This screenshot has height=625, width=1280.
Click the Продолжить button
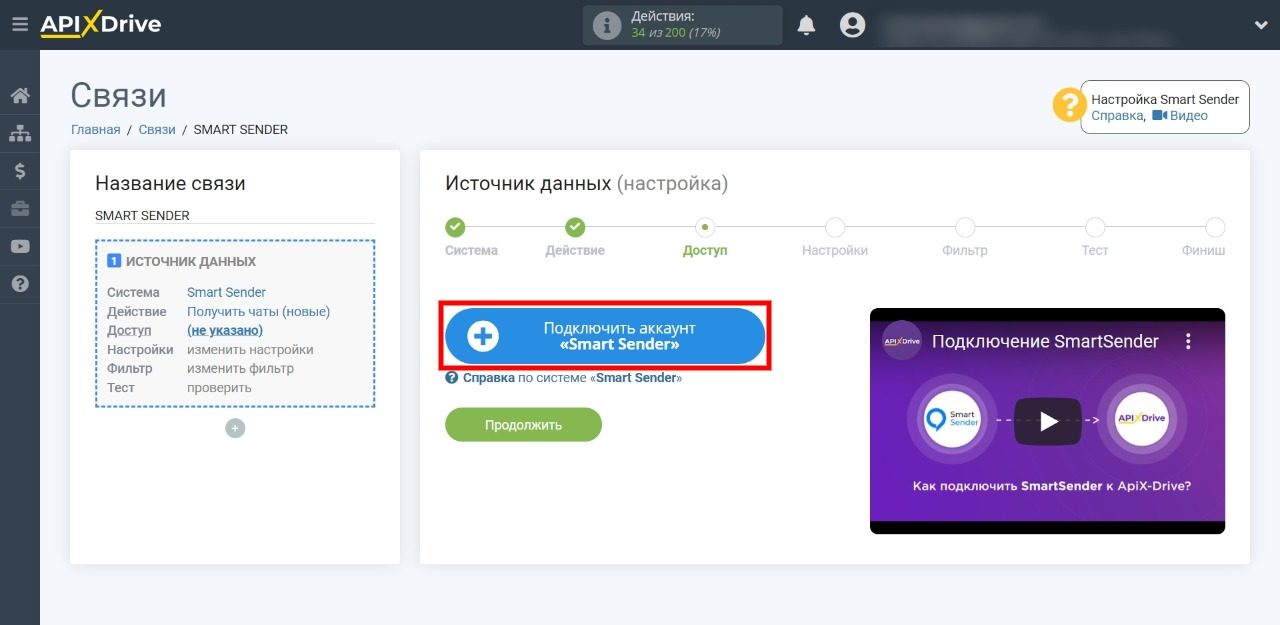[523, 424]
